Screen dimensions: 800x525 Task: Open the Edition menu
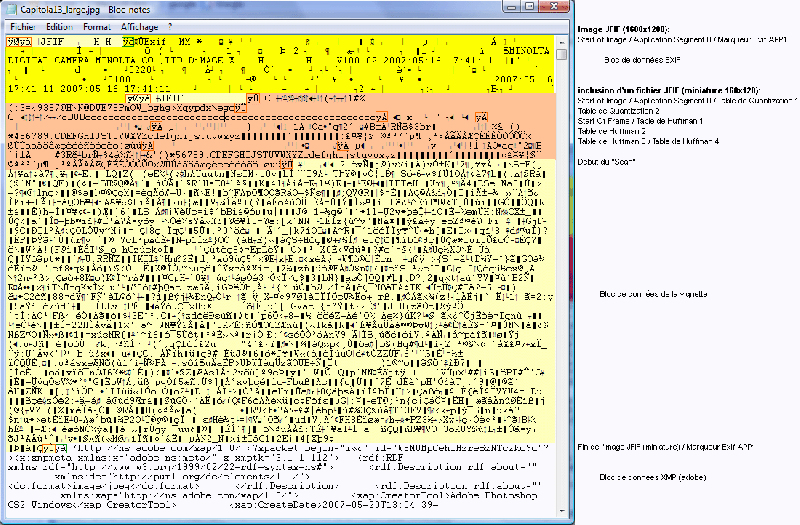(59, 27)
